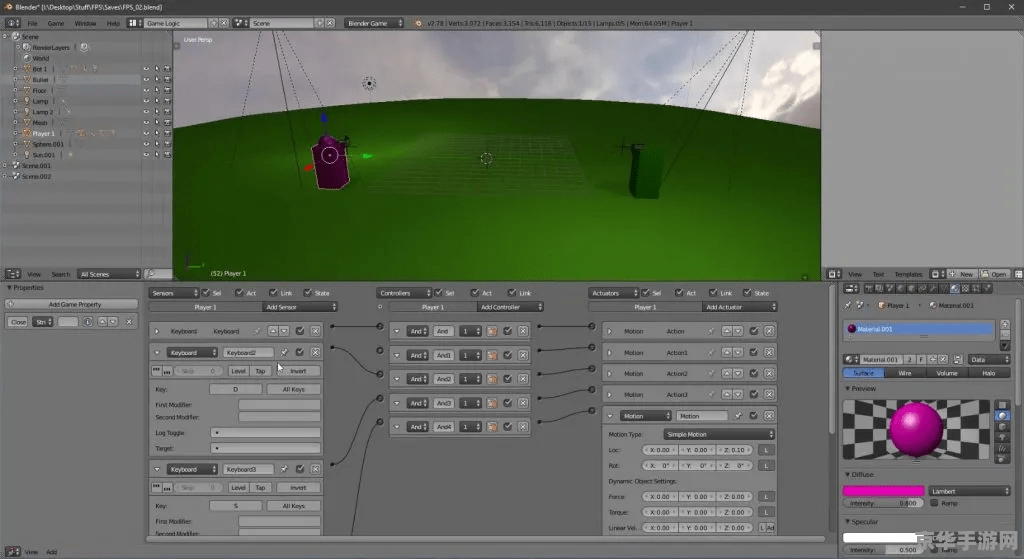The width and height of the screenshot is (1024, 559).
Task: Open the Blender Game engine dropdown
Action: (x=374, y=23)
